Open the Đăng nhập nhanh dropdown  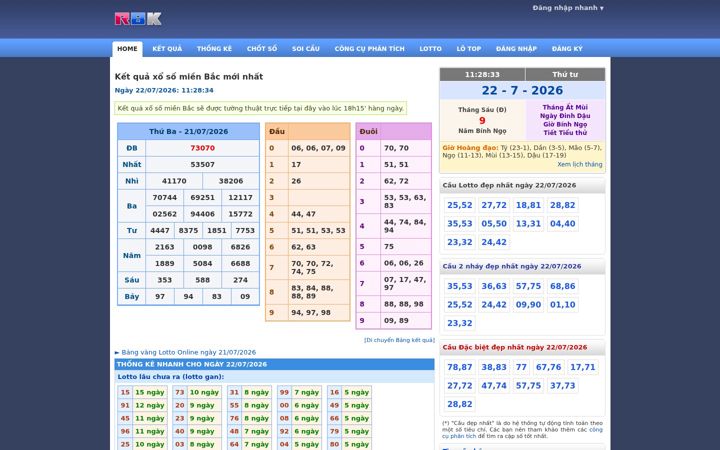pyautogui.click(x=568, y=8)
